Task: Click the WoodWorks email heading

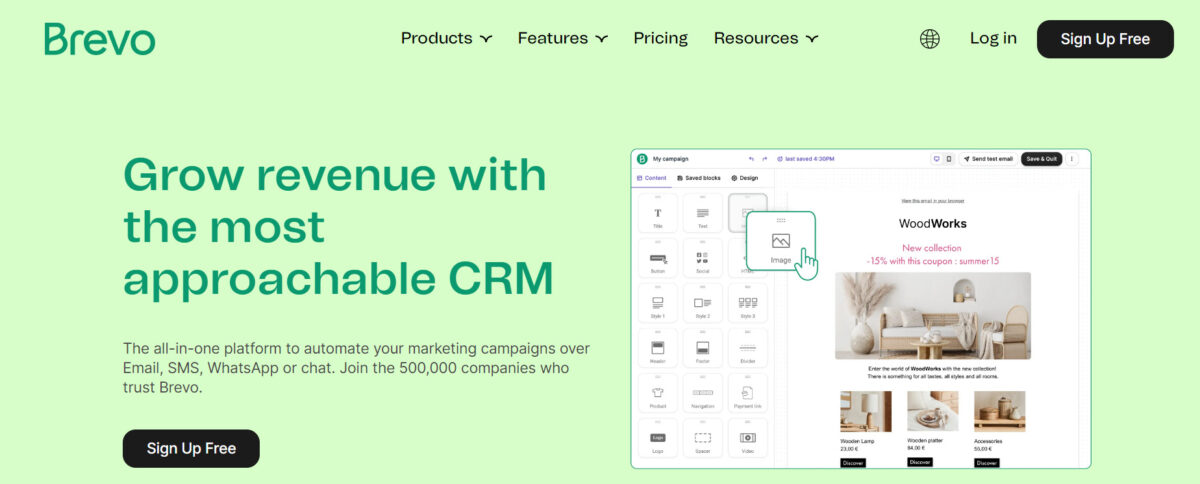Action: click(933, 224)
